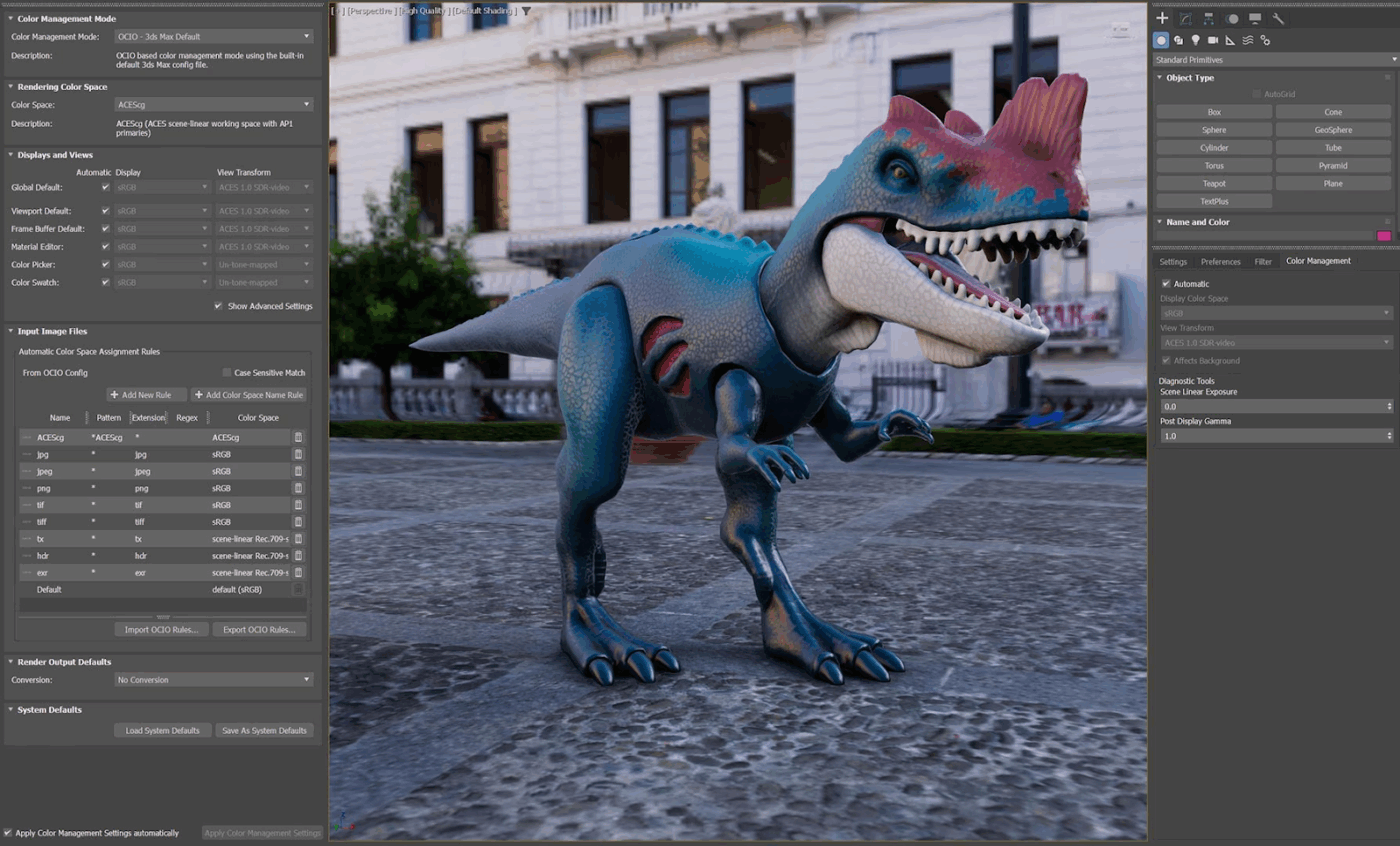Image resolution: width=1400 pixels, height=846 pixels.
Task: Open the viewport Default Shading menu
Action: tap(486, 10)
